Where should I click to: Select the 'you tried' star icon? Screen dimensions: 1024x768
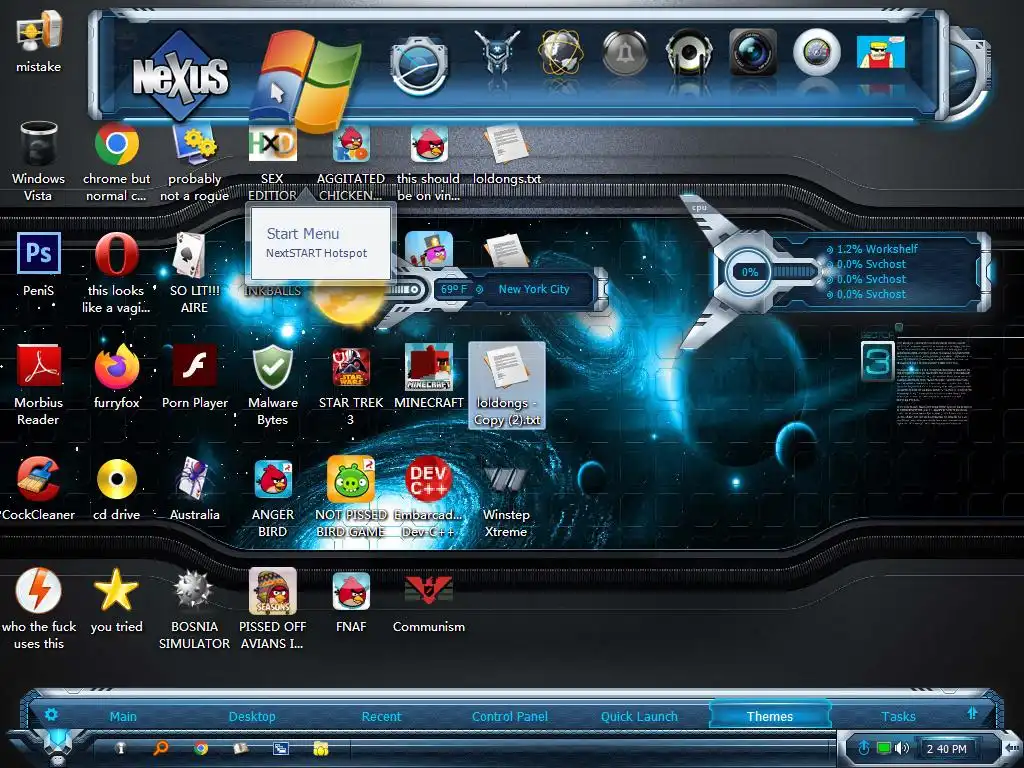[x=116, y=601]
